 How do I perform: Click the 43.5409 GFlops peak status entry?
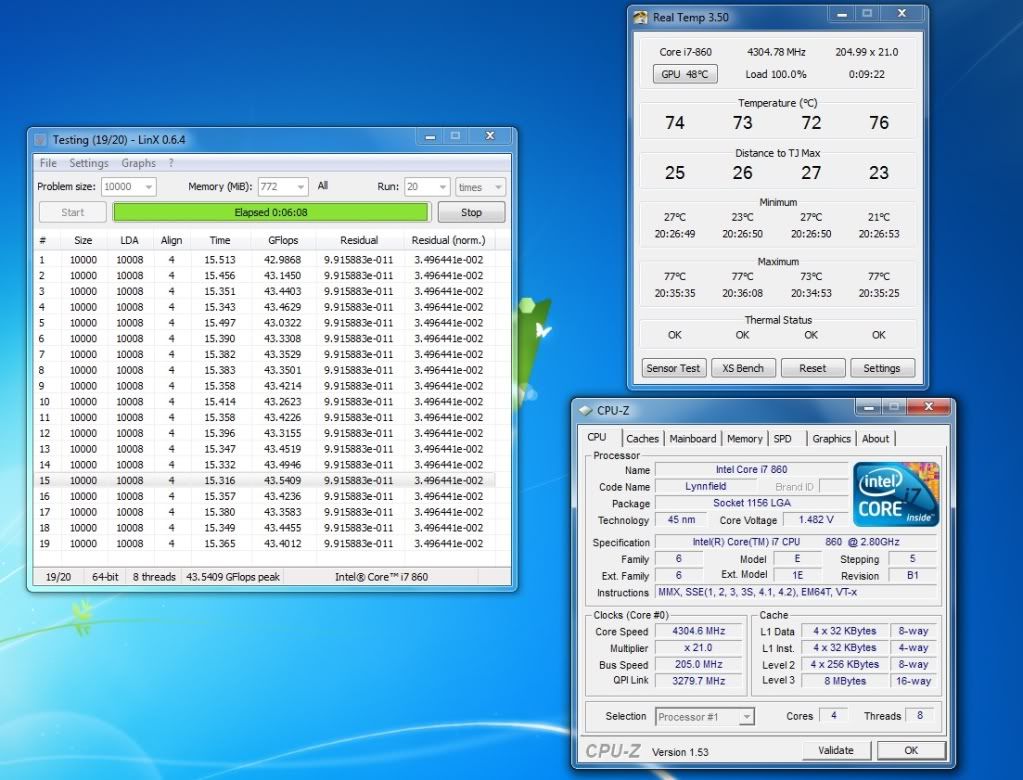[233, 577]
